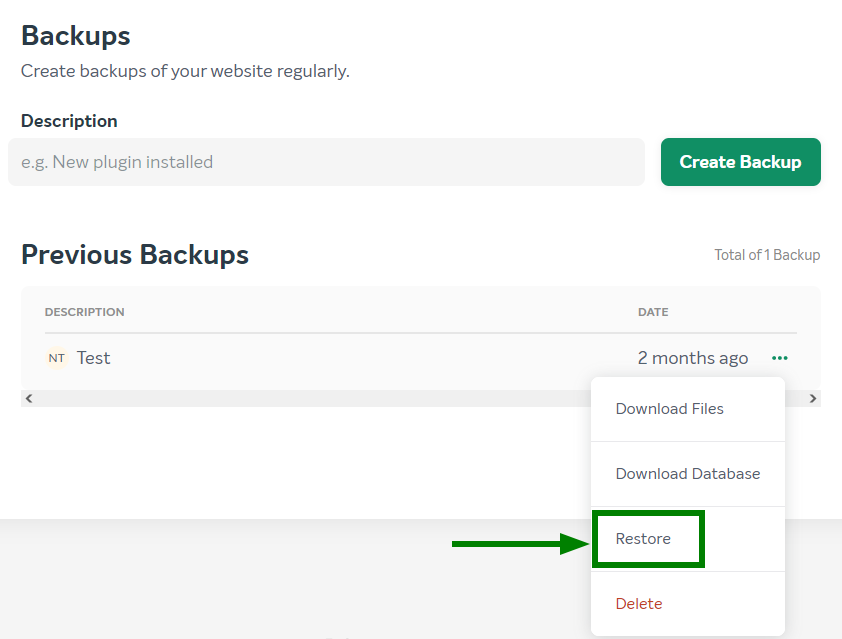Click the Description field label

[69, 121]
